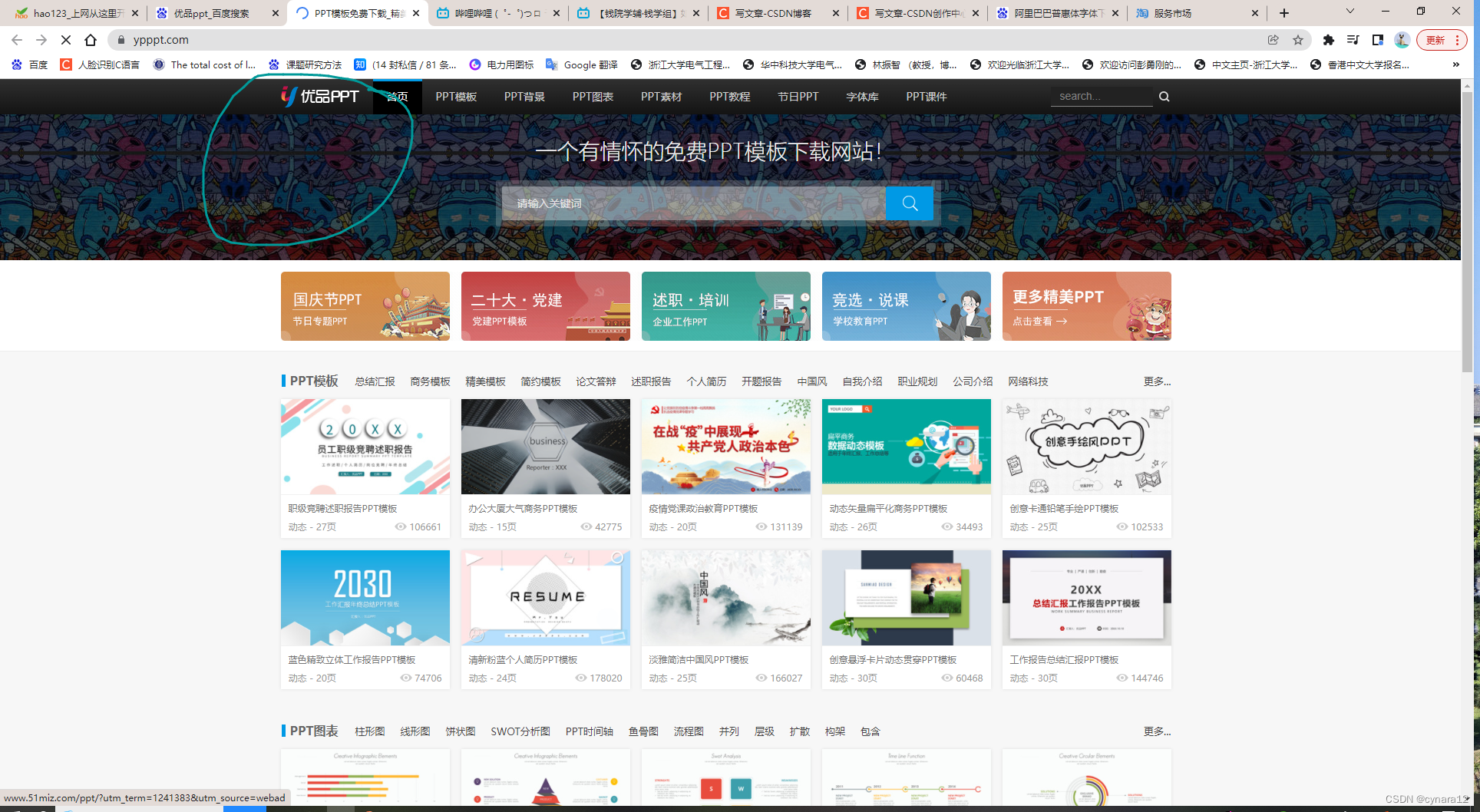The height and width of the screenshot is (812, 1480).
Task: Select the 首页 nav item
Action: coord(397,97)
